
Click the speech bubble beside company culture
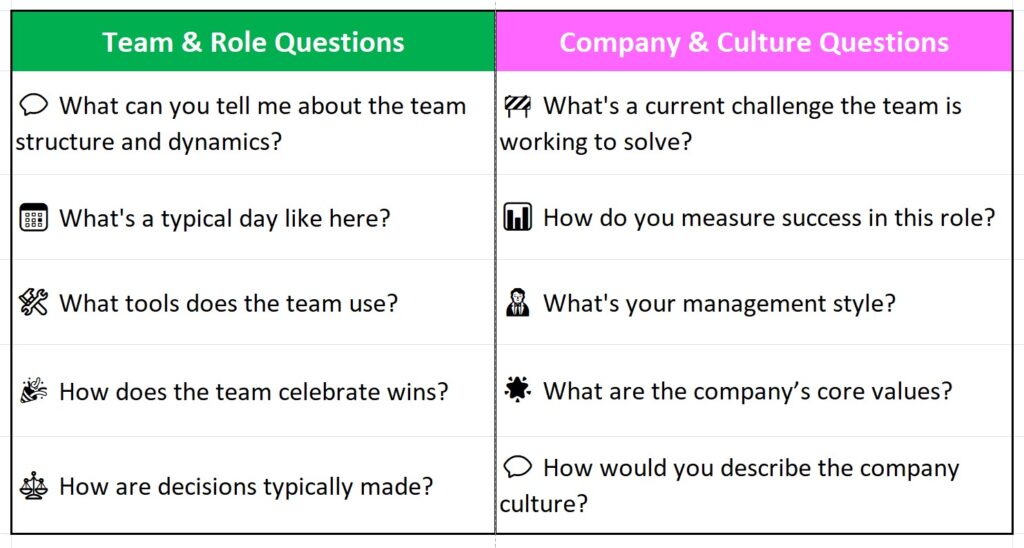point(517,467)
